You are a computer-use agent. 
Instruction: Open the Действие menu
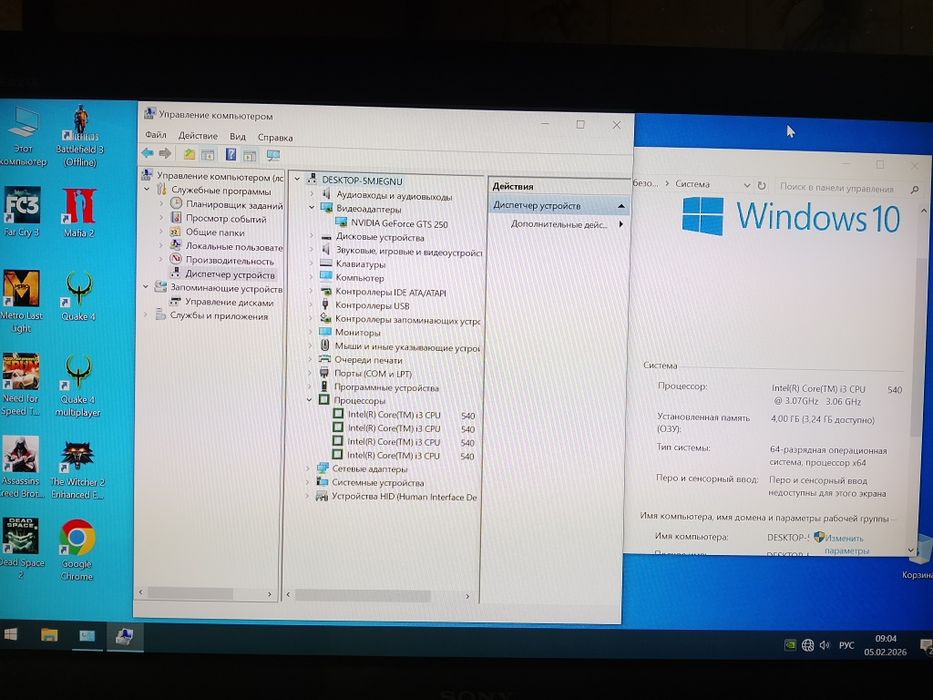(x=198, y=136)
